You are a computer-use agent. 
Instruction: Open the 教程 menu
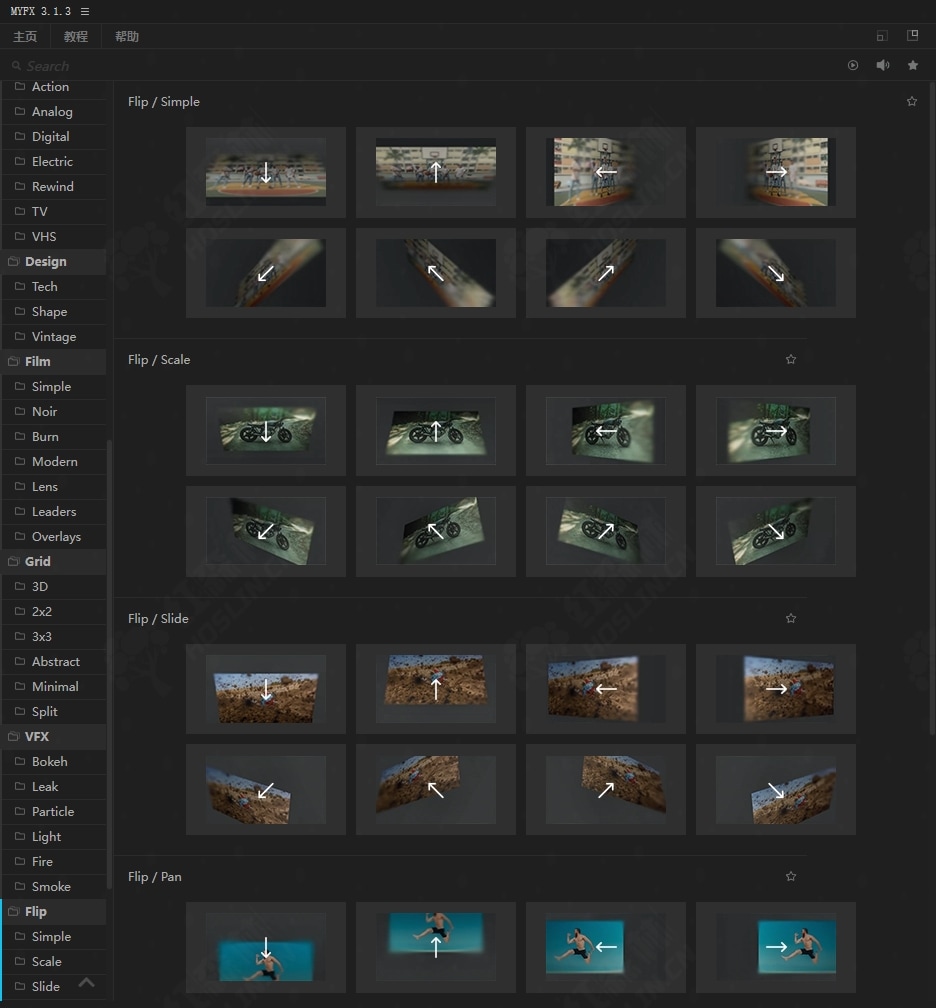pos(76,37)
